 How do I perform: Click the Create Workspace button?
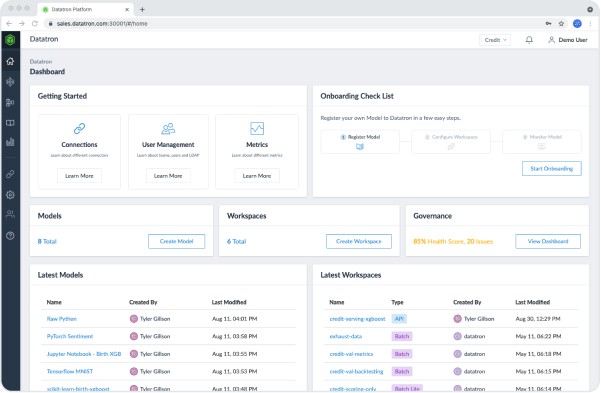[359, 241]
